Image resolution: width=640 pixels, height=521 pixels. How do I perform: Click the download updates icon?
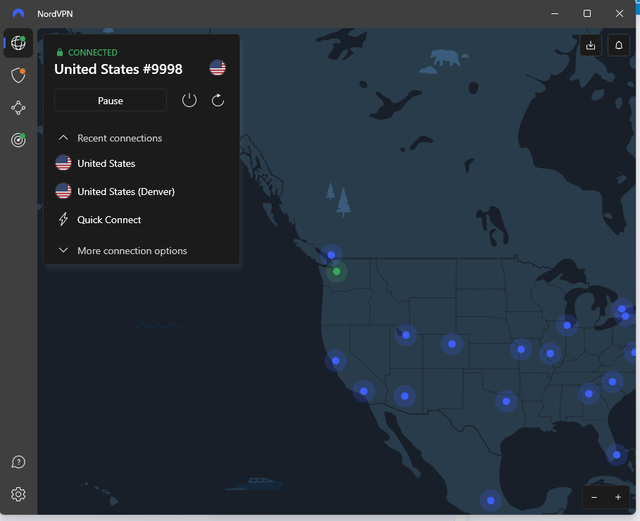[x=590, y=45]
